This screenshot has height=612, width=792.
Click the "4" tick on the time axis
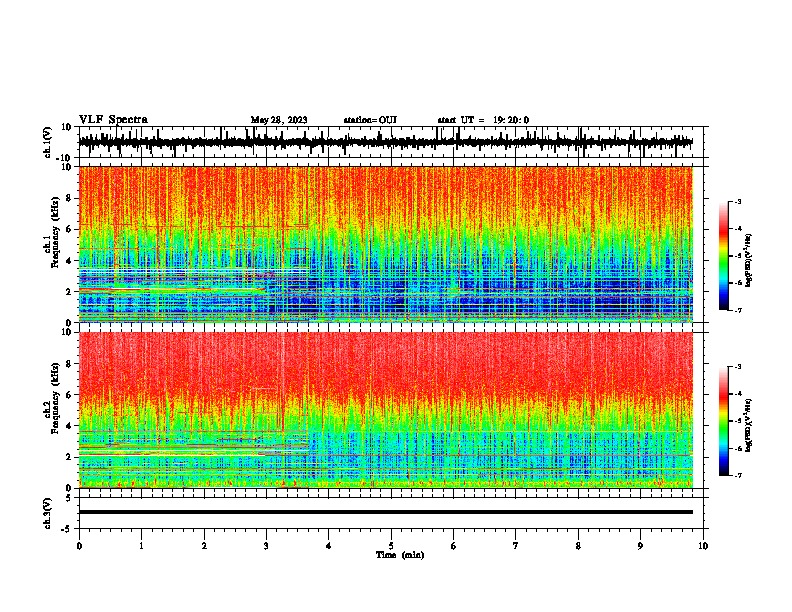[x=329, y=546]
